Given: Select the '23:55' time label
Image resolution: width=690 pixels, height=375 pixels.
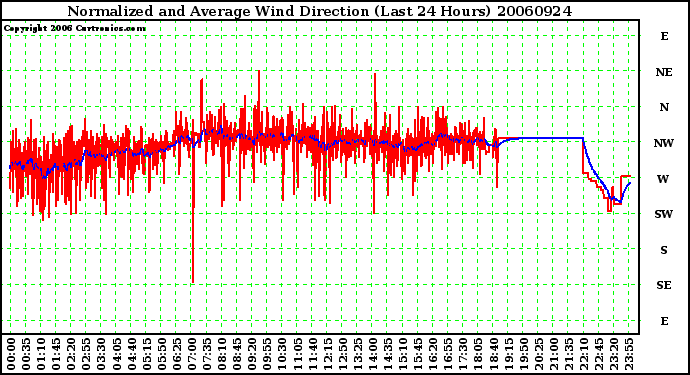Looking at the screenshot, I should [x=628, y=354].
